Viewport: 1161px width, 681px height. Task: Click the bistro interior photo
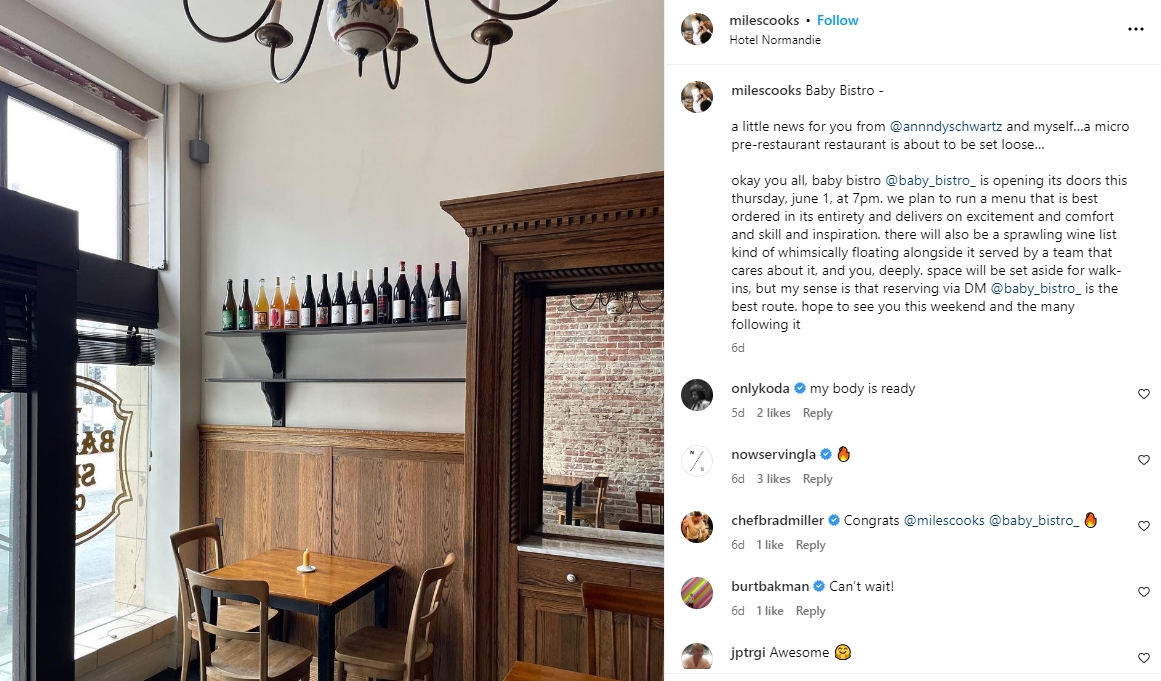tap(332, 340)
